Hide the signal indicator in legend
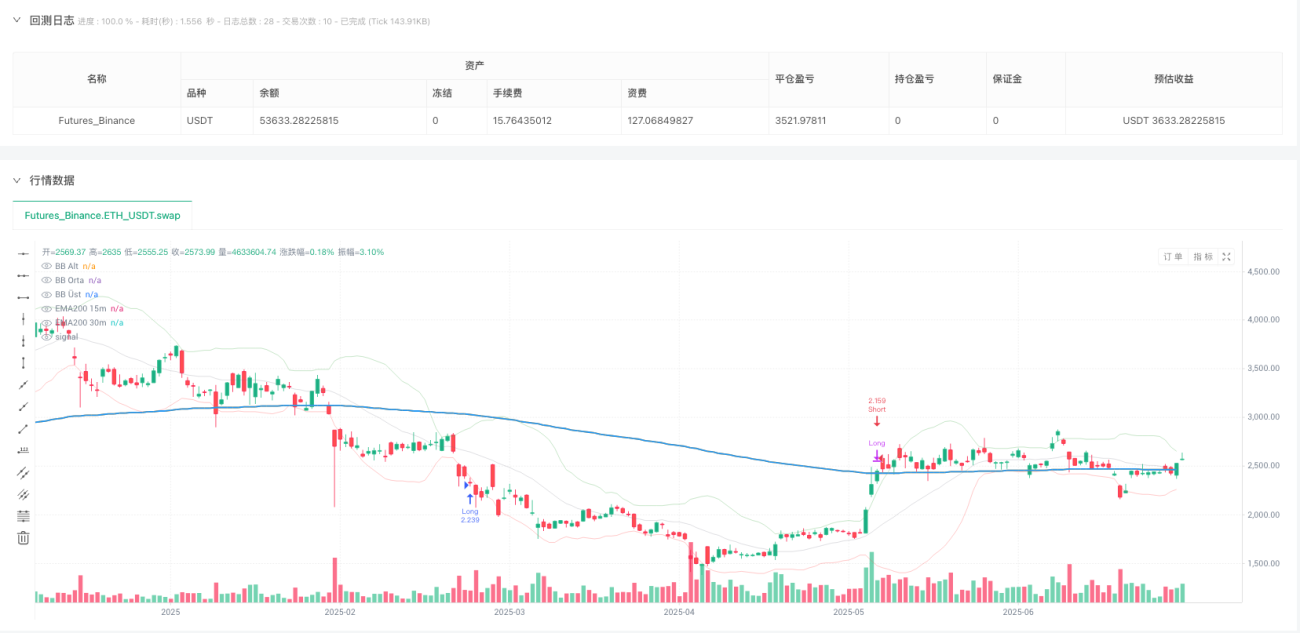This screenshot has height=633, width=1300. (x=46, y=337)
